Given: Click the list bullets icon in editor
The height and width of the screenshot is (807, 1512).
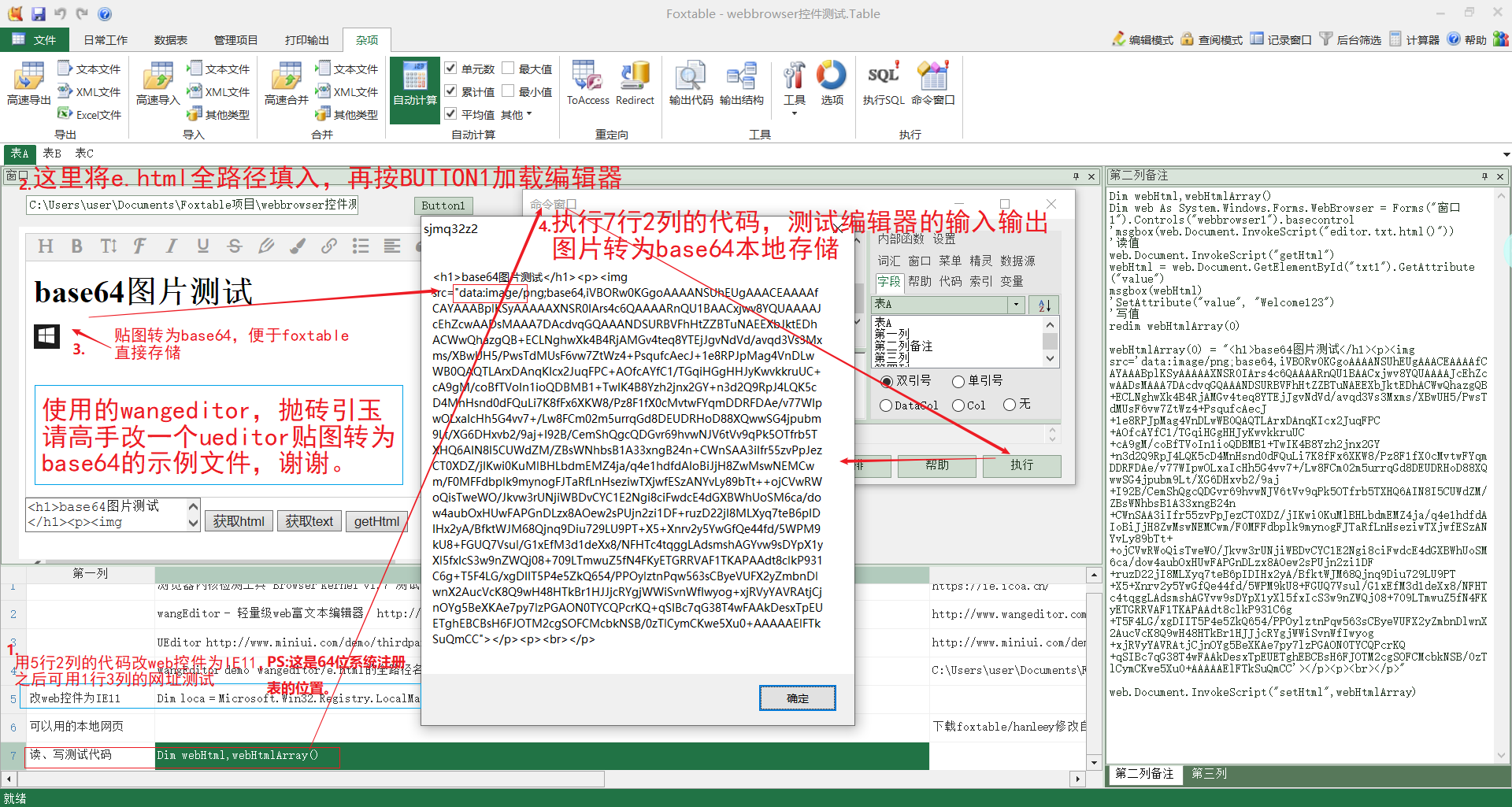Looking at the screenshot, I should [361, 246].
